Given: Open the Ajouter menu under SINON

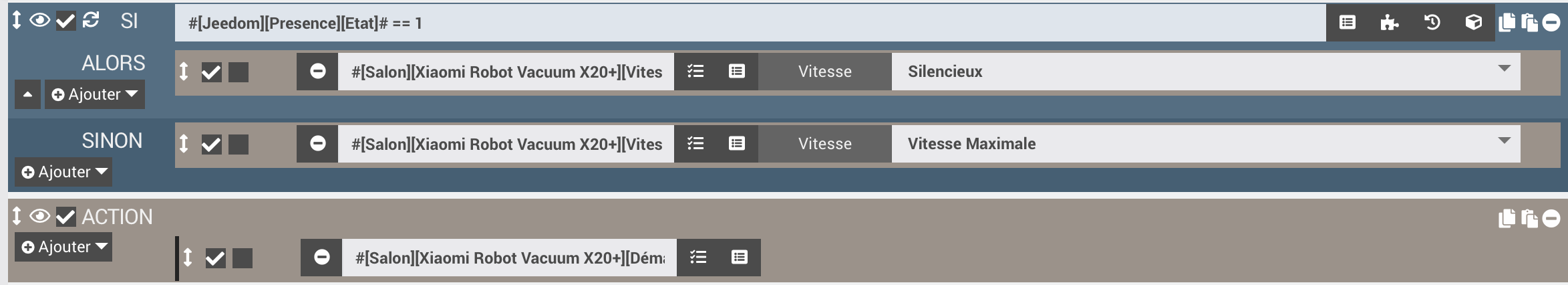Looking at the screenshot, I should (63, 172).
